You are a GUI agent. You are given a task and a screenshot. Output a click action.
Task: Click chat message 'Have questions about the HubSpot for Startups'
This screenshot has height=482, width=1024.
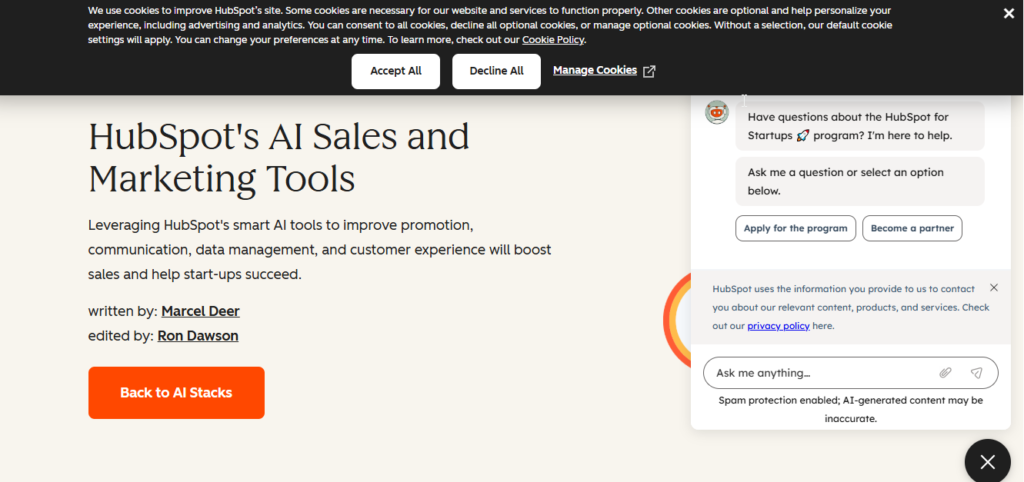point(859,126)
